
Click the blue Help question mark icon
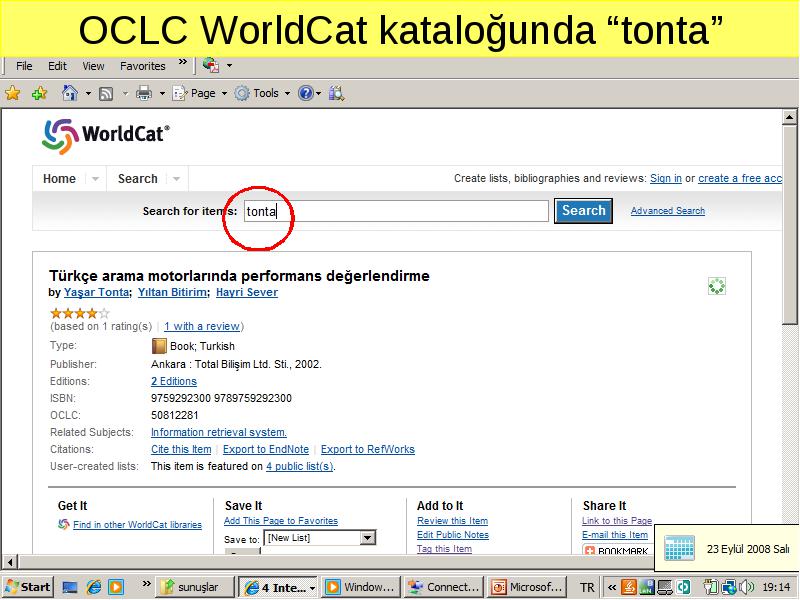tap(305, 93)
